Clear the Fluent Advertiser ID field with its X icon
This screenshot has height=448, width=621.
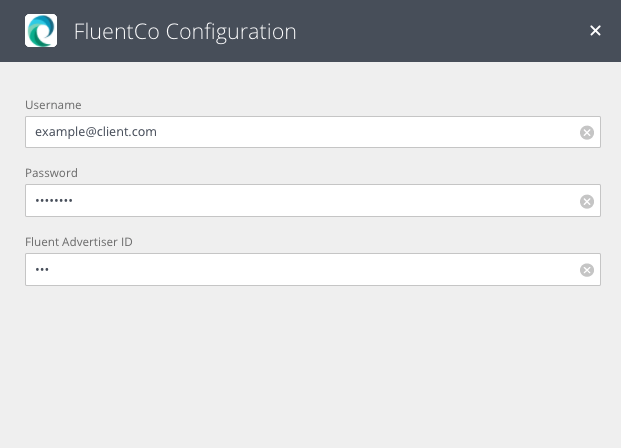pos(587,270)
